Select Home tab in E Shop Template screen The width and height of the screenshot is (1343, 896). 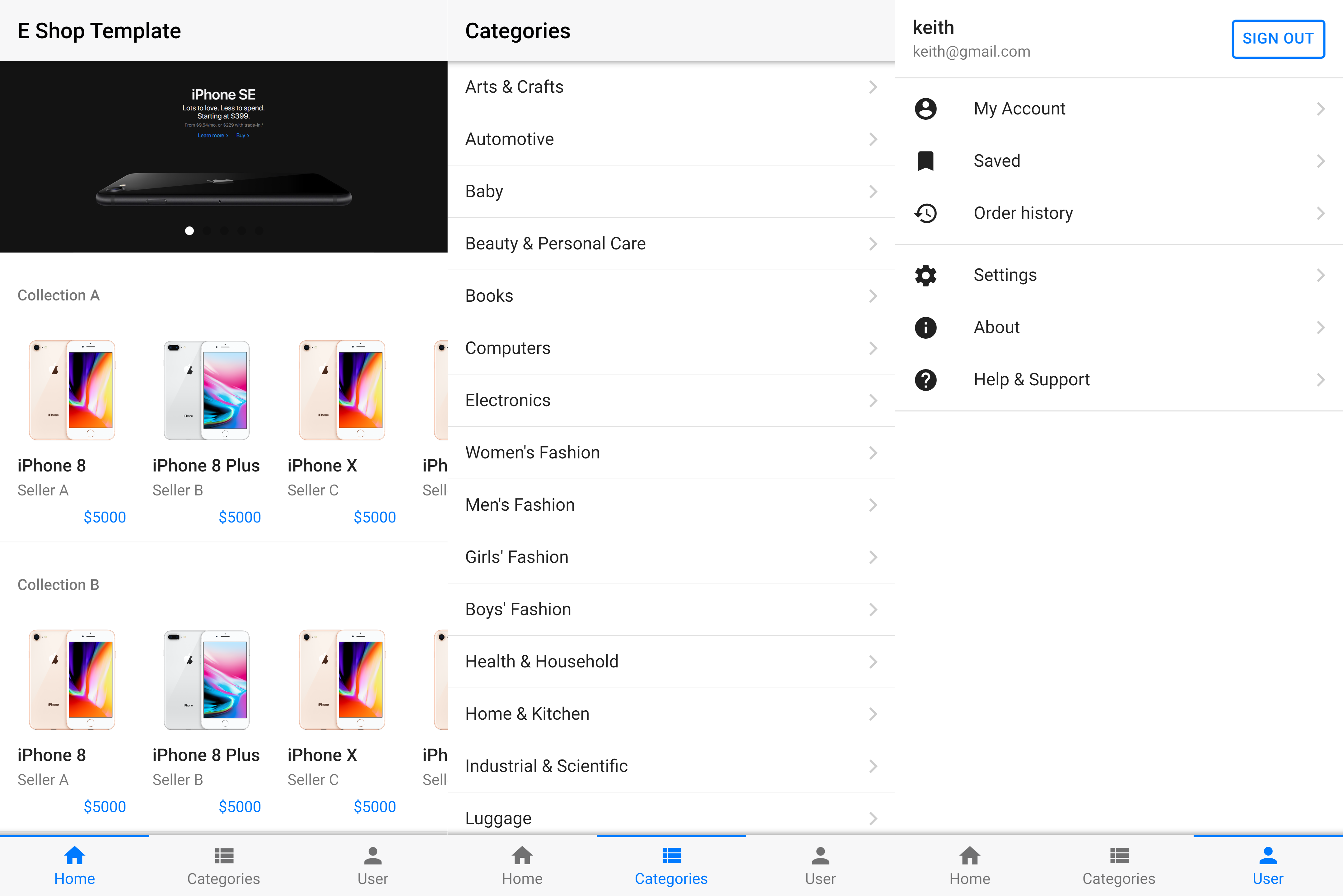(74, 866)
